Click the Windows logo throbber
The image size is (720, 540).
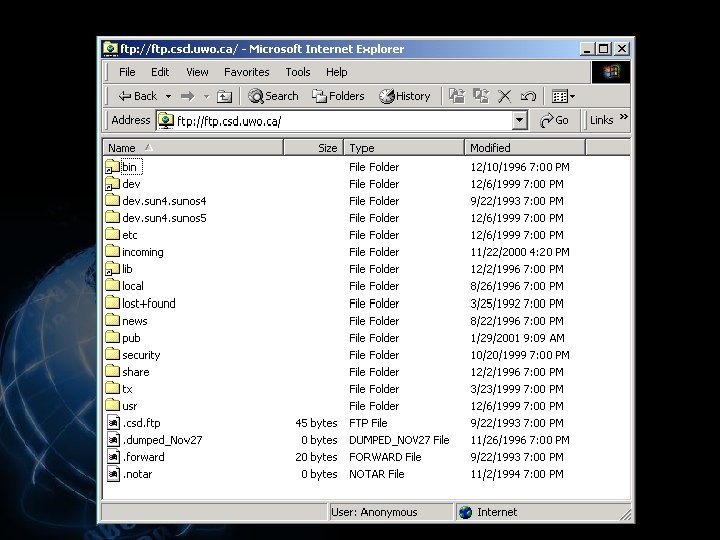611,72
